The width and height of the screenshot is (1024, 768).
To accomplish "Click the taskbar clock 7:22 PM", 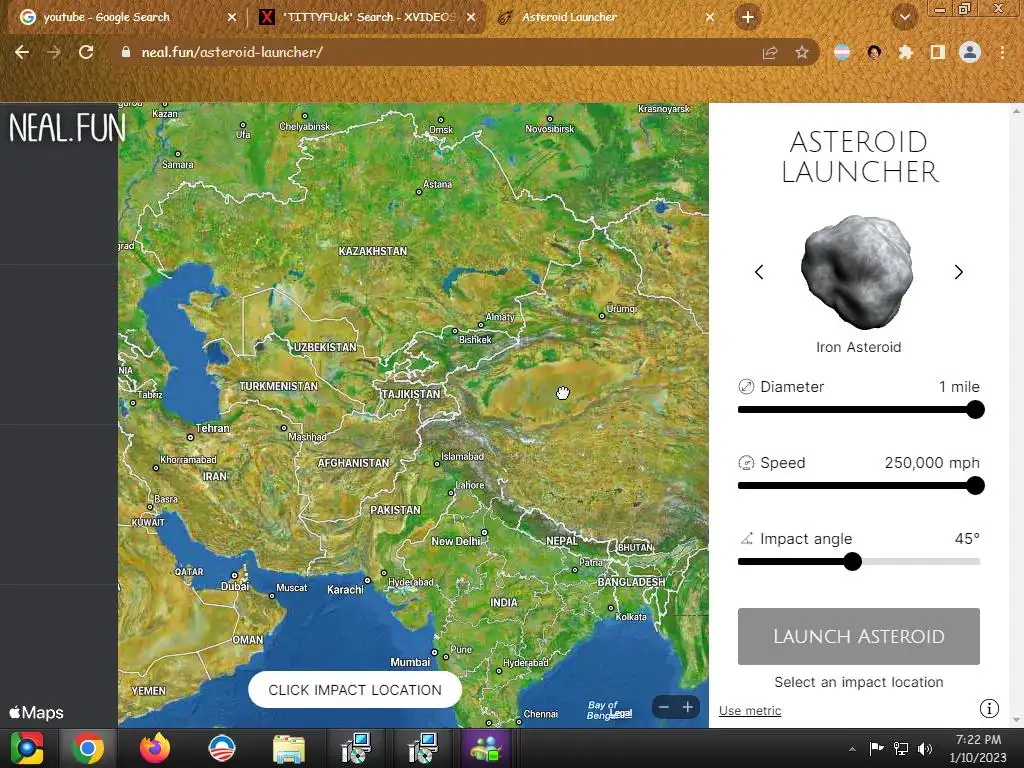I will (978, 740).
